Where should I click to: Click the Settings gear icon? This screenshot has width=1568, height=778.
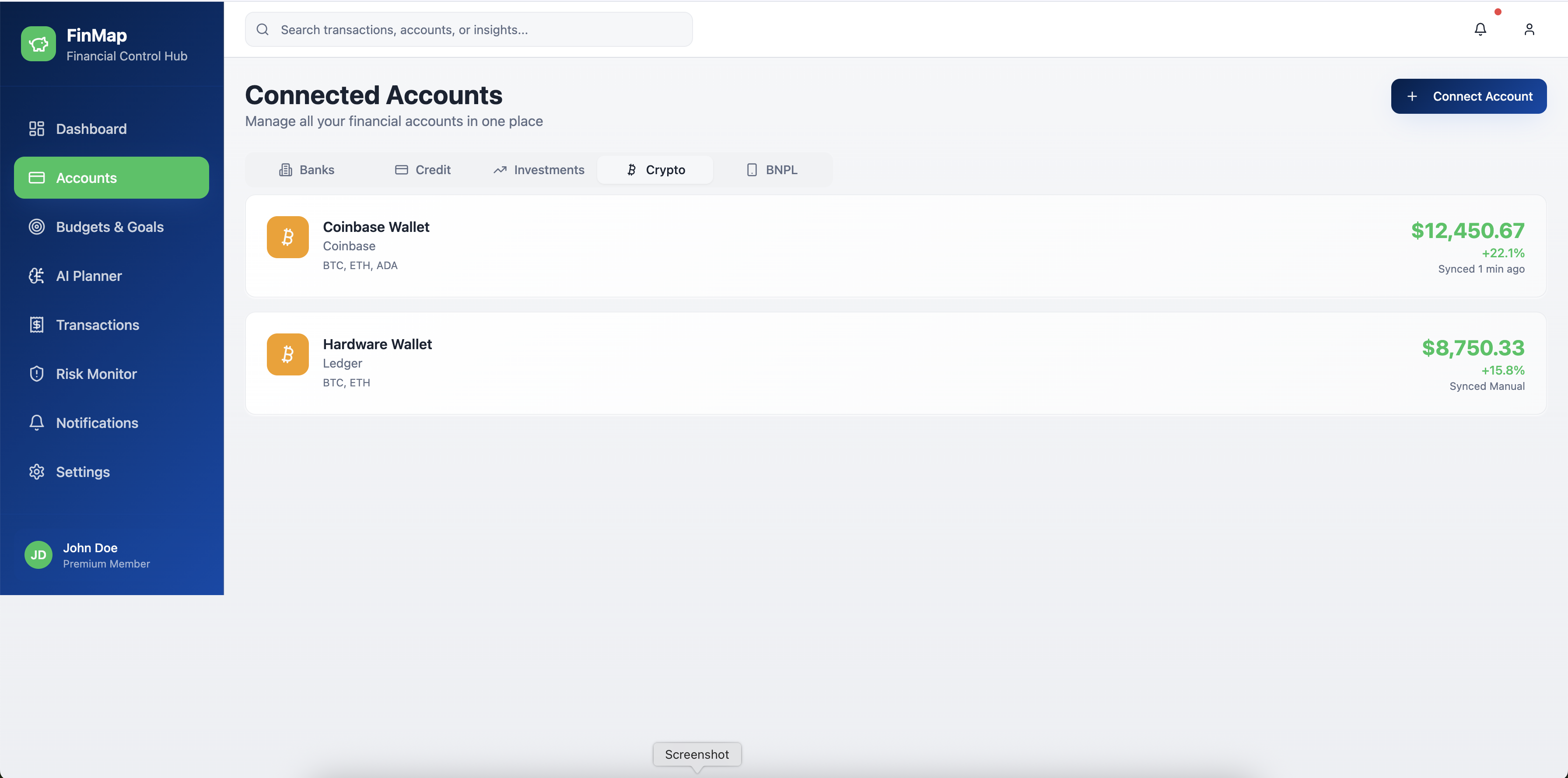pyautogui.click(x=36, y=472)
